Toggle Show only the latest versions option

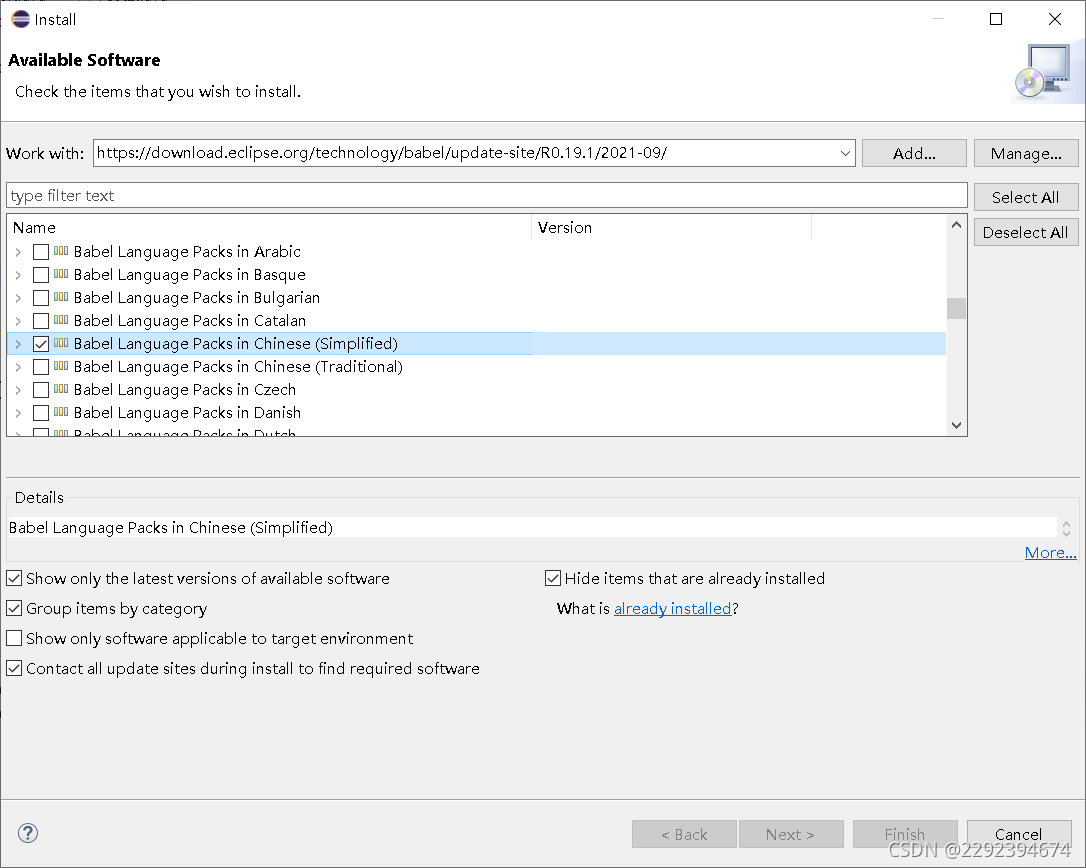click(x=14, y=578)
